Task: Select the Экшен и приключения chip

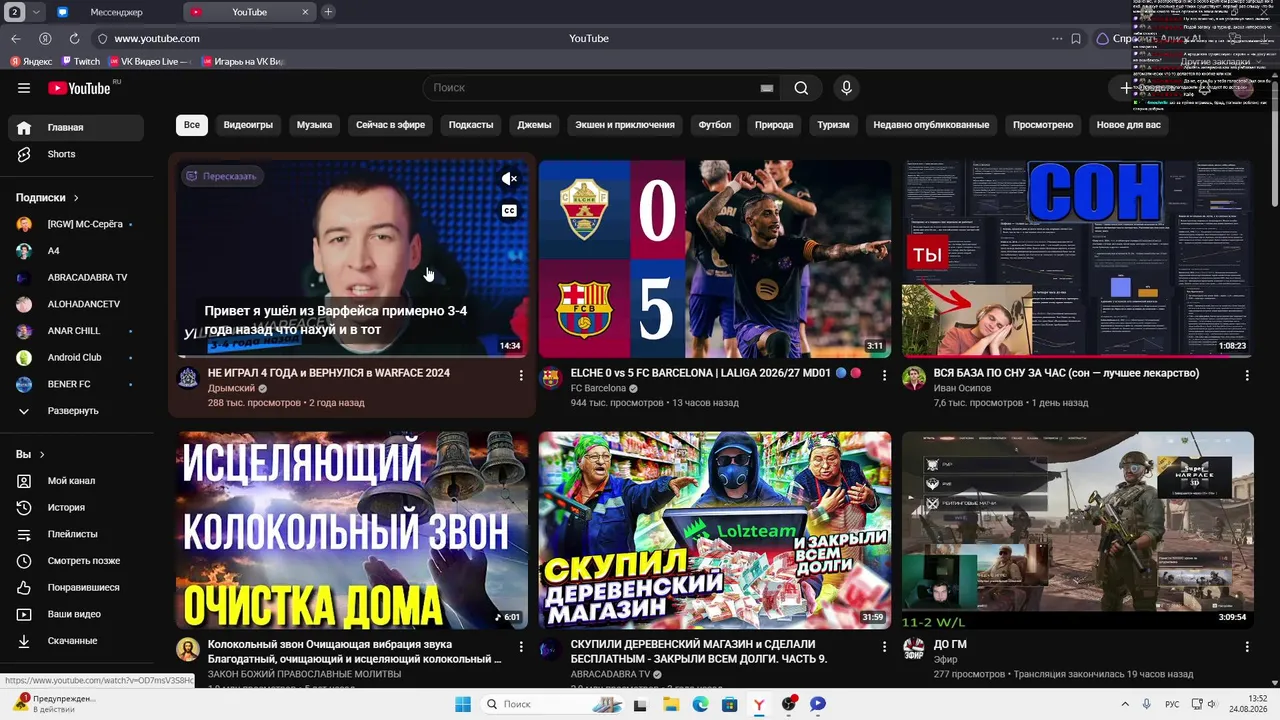Action: (x=625, y=125)
